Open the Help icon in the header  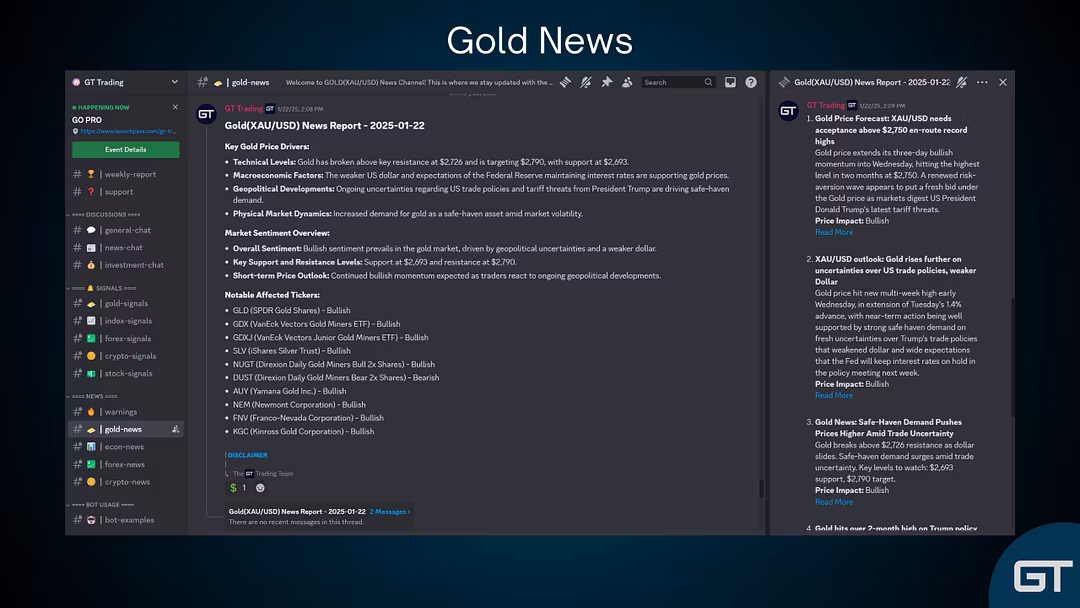pos(751,82)
